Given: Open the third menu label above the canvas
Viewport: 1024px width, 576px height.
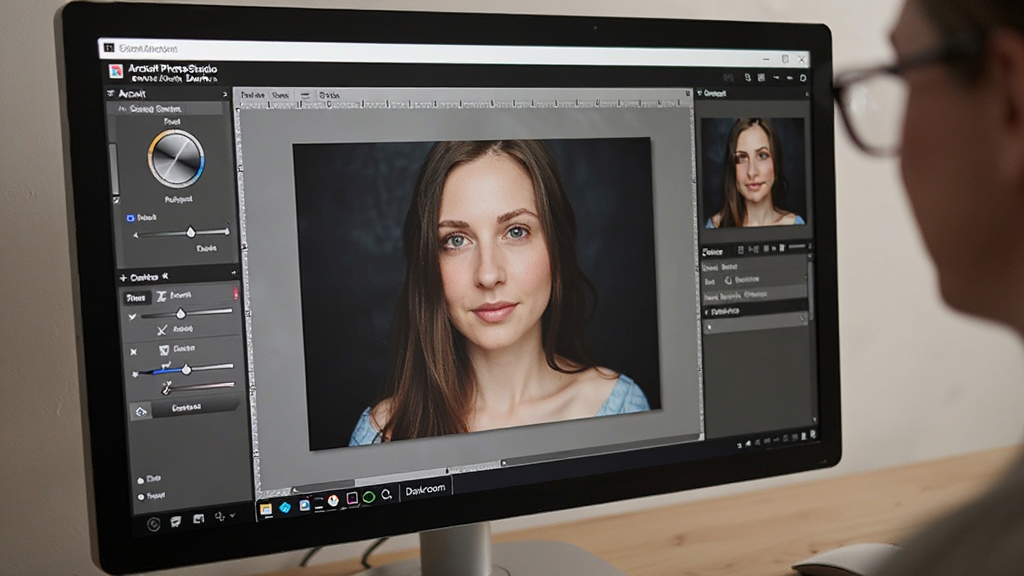Looking at the screenshot, I should (329, 95).
